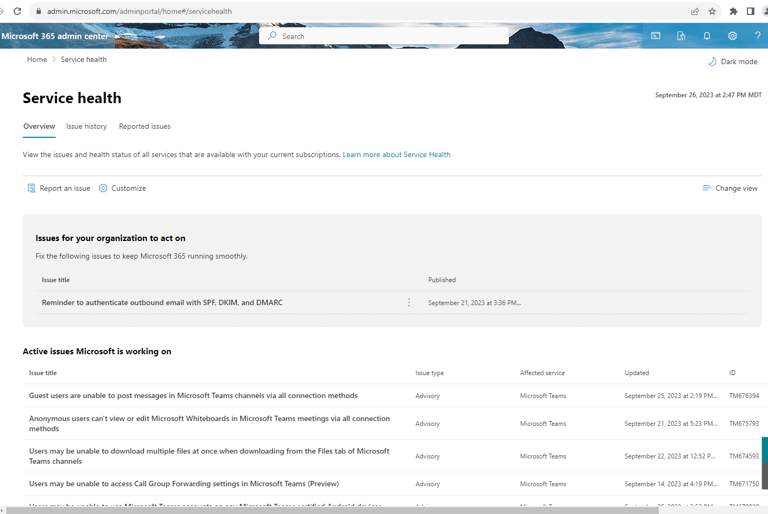Reload the page with the browser refresh icon

17,11
